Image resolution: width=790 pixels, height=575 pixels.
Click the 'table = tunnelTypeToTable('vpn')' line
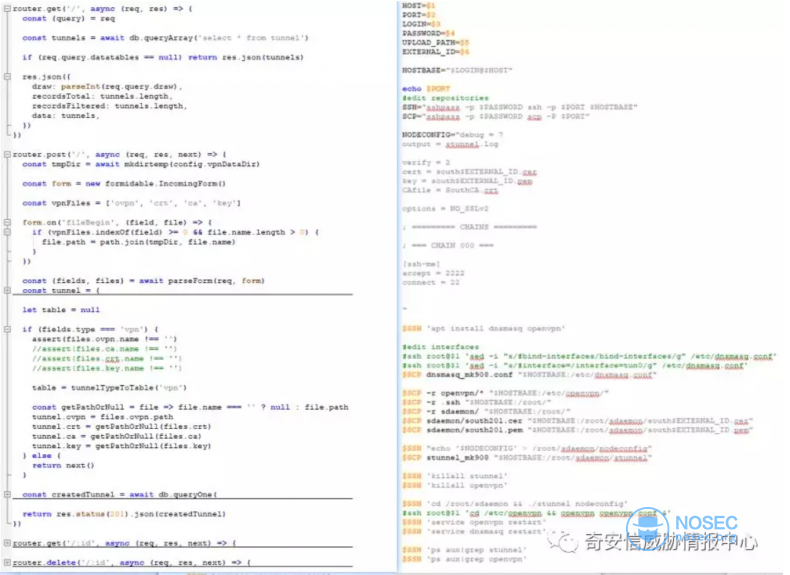[x=109, y=388]
